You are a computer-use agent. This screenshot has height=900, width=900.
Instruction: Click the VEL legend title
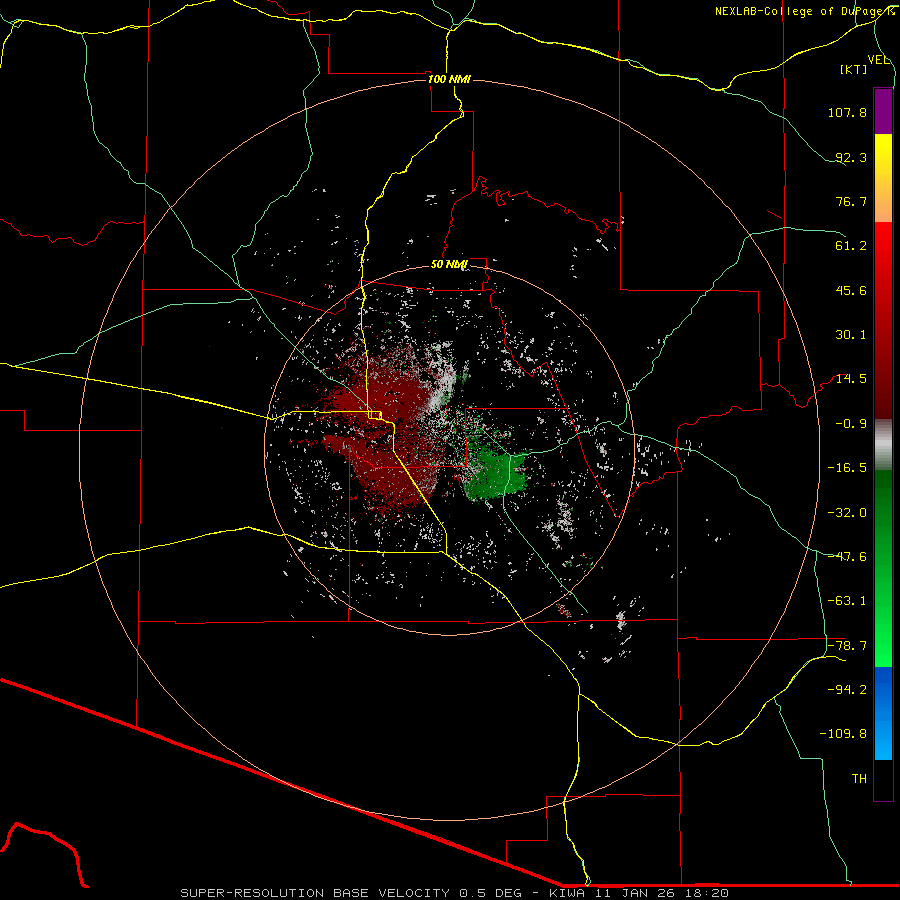coord(878,60)
